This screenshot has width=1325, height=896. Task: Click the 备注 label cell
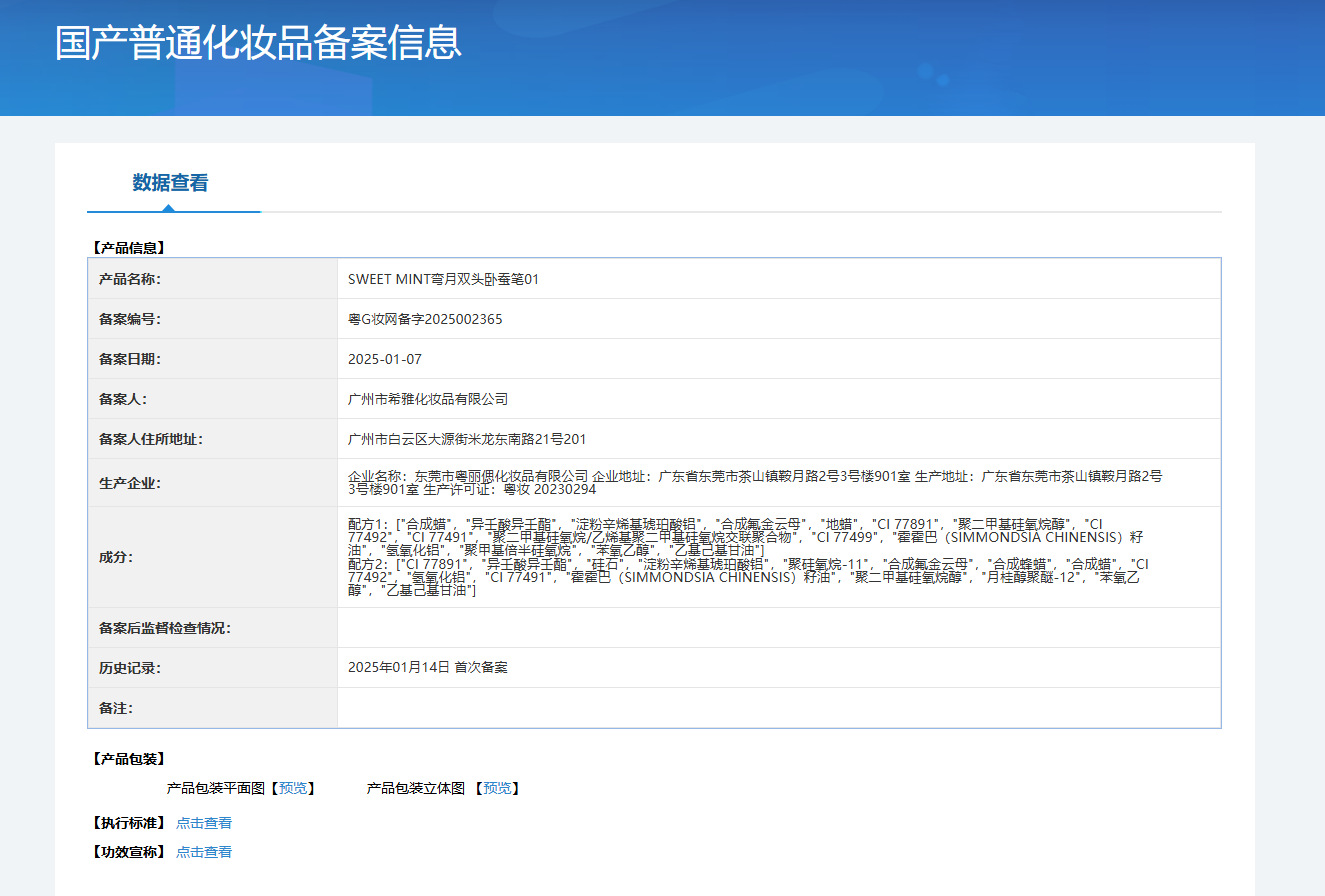coord(213,708)
